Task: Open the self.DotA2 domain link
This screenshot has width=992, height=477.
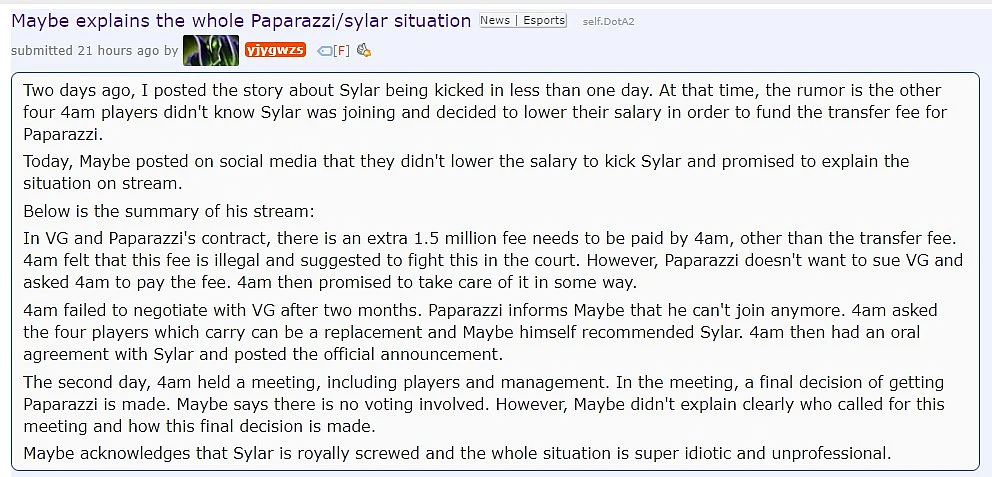Action: coord(608,22)
